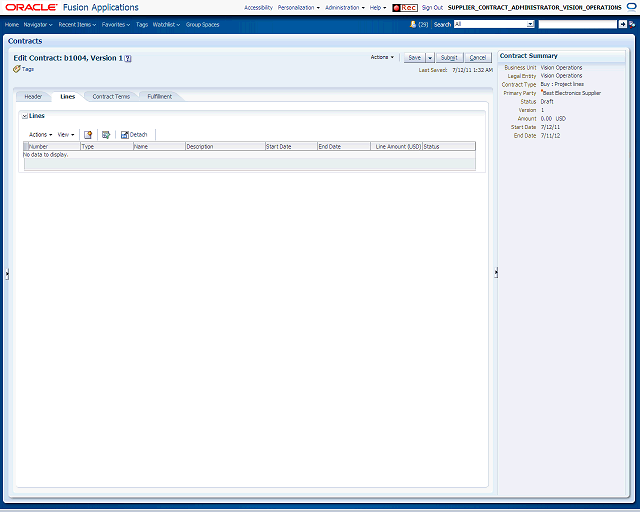The height and width of the screenshot is (512, 640).
Task: Open Lines table Actions menu
Action: [40, 135]
